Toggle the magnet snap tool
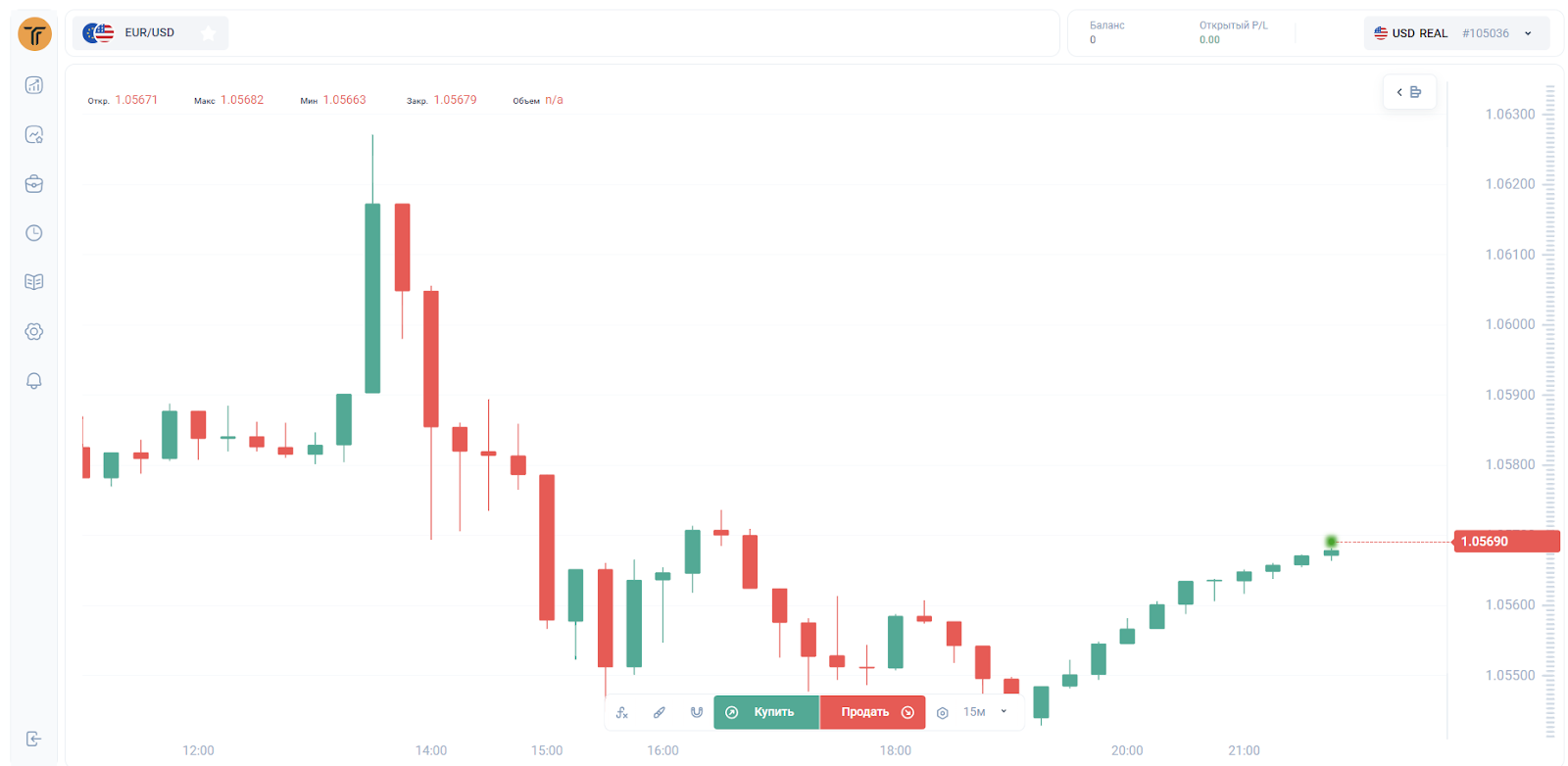 (x=697, y=712)
